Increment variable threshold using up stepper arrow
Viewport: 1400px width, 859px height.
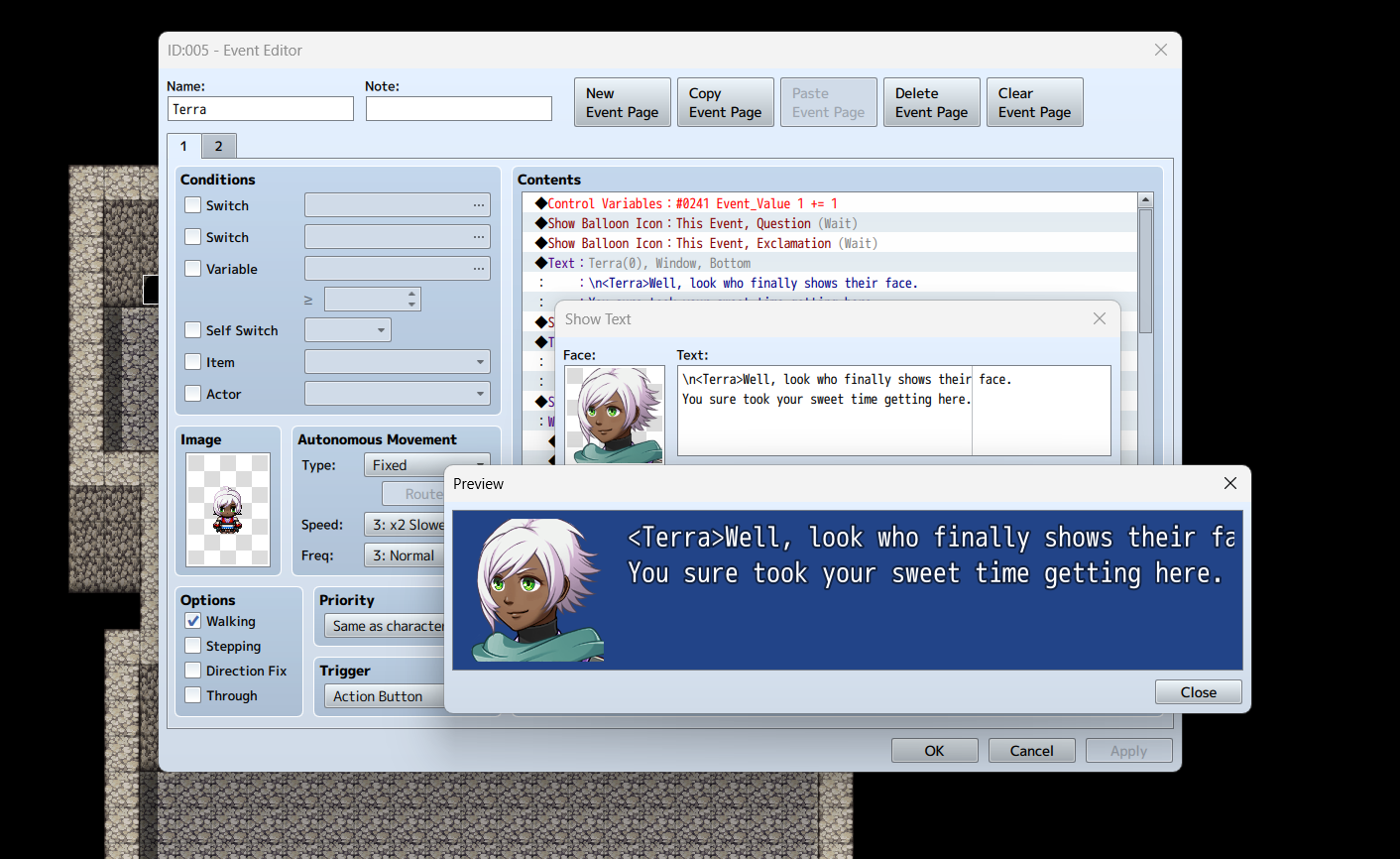(409, 294)
